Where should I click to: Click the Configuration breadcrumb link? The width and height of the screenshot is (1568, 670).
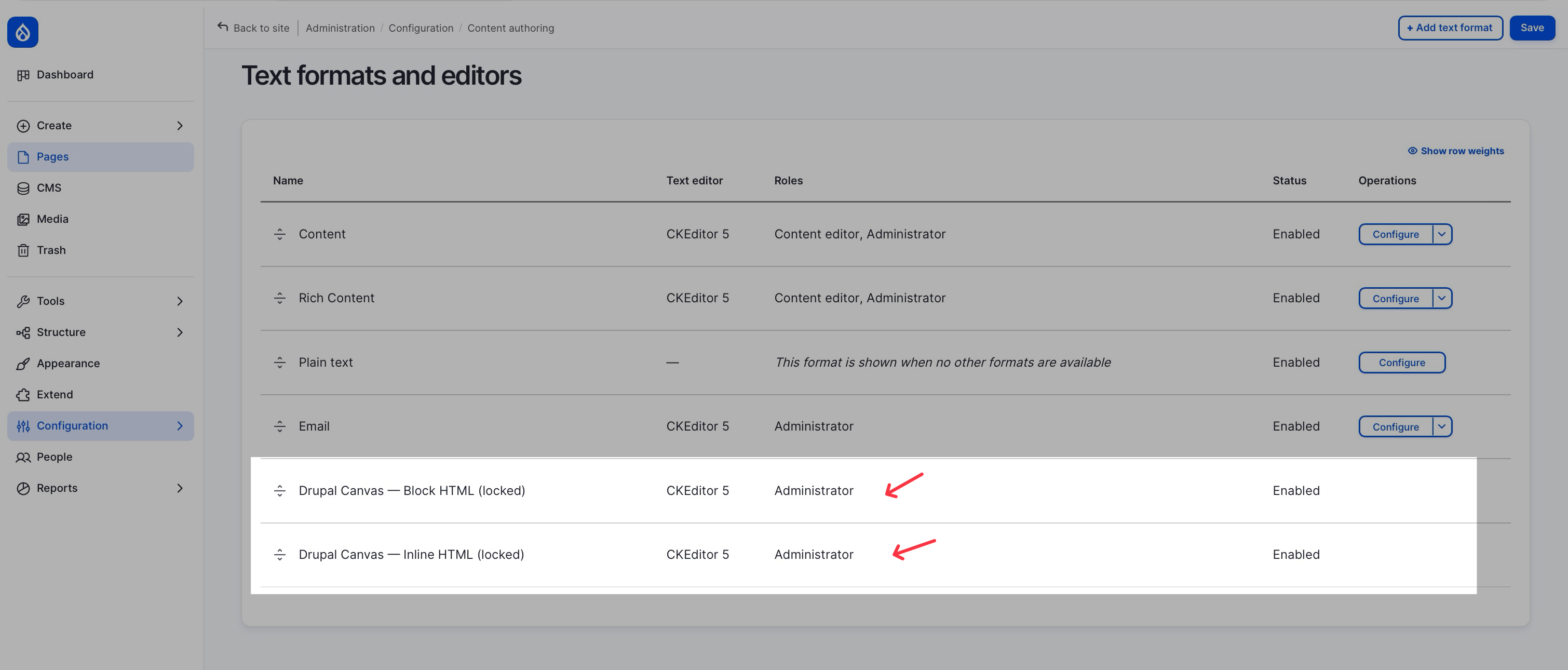coord(421,28)
